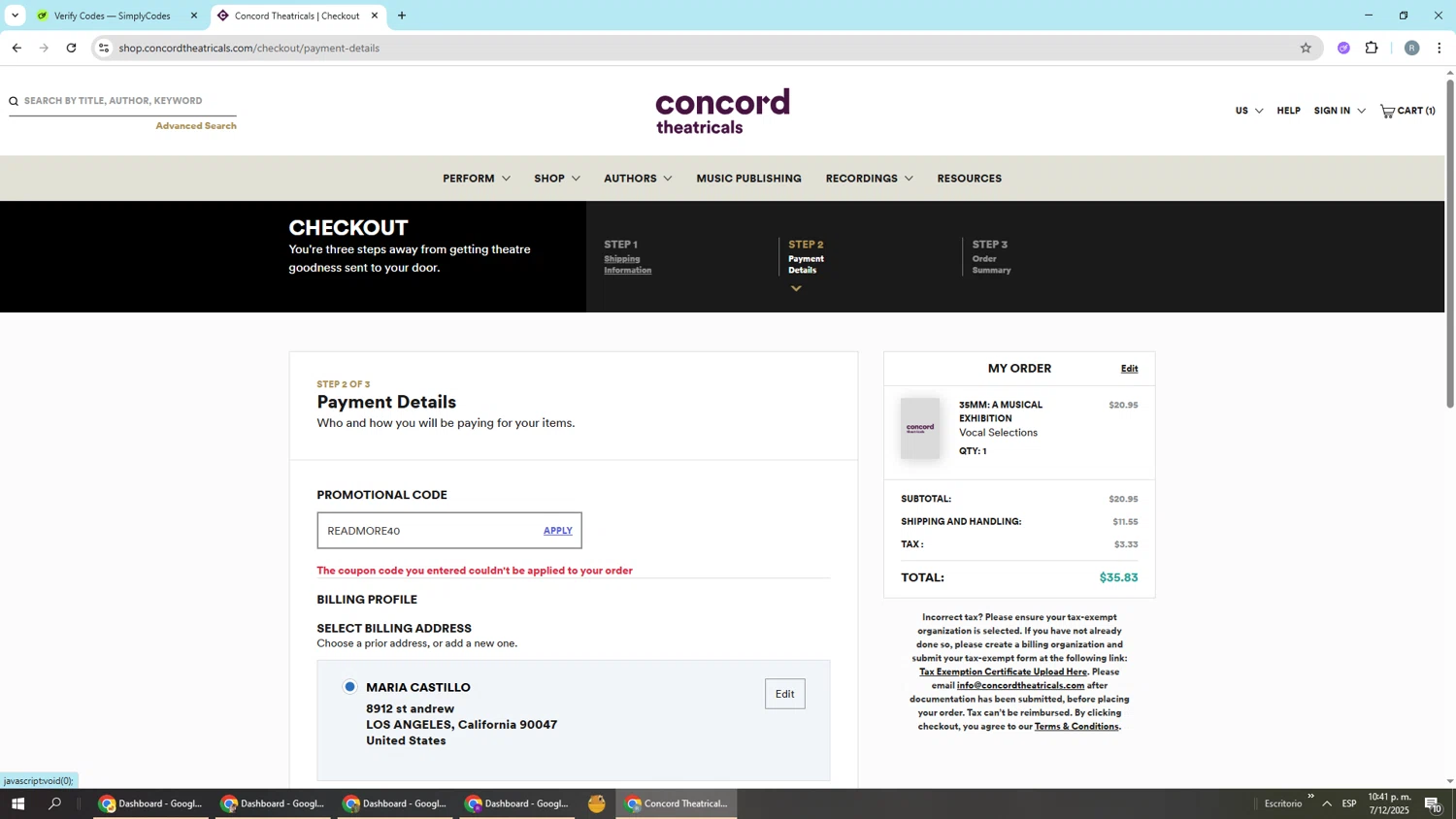Image resolution: width=1456 pixels, height=819 pixels.
Task: Switch to the Concord Theatricals taskbar window
Action: tap(677, 803)
